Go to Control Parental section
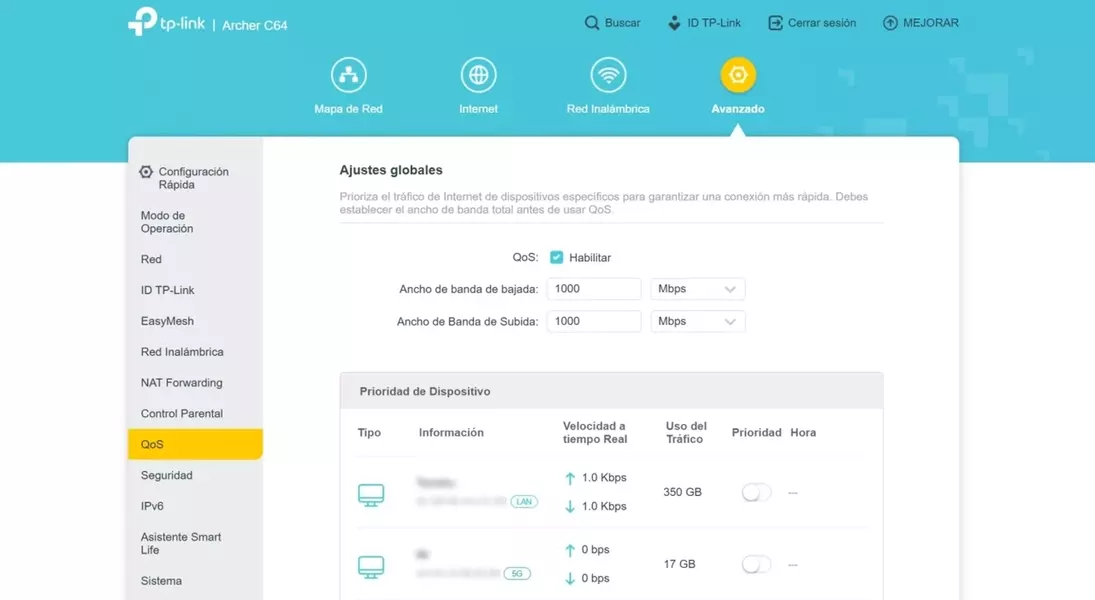The image size is (1095, 600). (181, 414)
